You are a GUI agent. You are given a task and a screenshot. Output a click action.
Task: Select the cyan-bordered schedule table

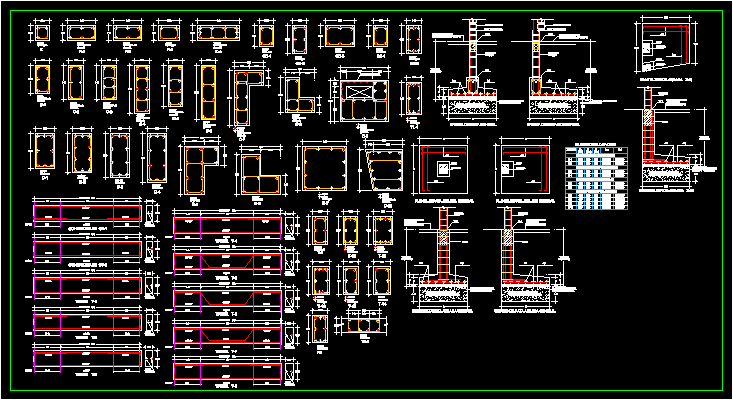click(x=596, y=178)
